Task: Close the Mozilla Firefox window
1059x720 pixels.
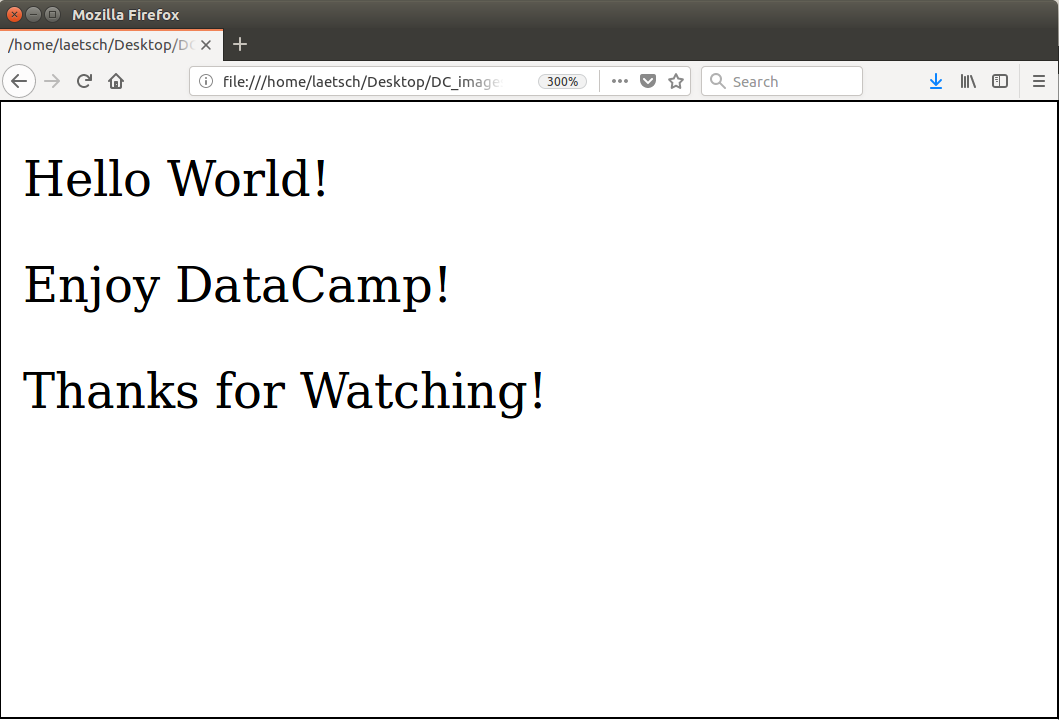Action: [14, 14]
